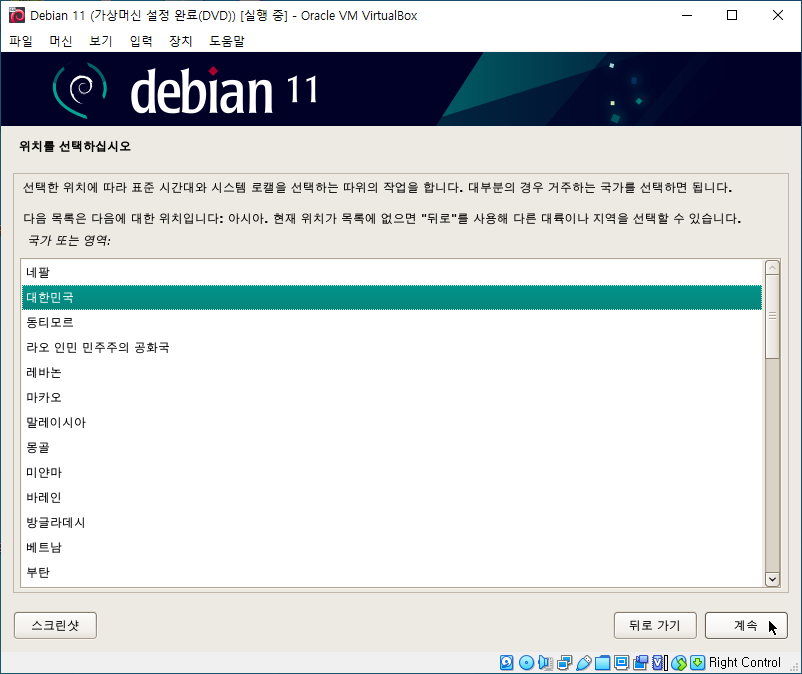Click the 스크린샷 button
Screen dimensions: 802x674
point(55,625)
